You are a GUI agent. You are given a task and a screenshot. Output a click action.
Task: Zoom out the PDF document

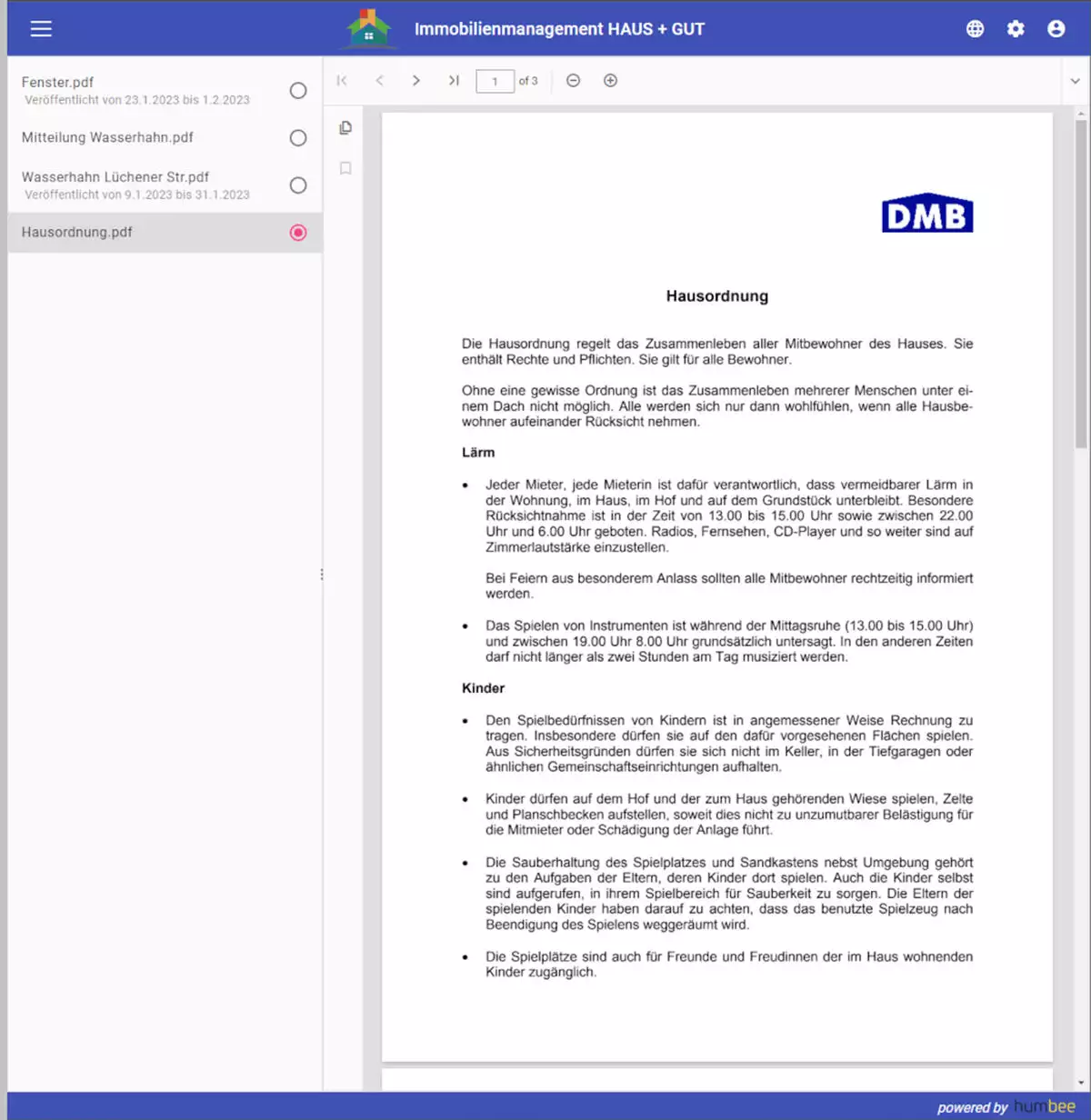[573, 81]
